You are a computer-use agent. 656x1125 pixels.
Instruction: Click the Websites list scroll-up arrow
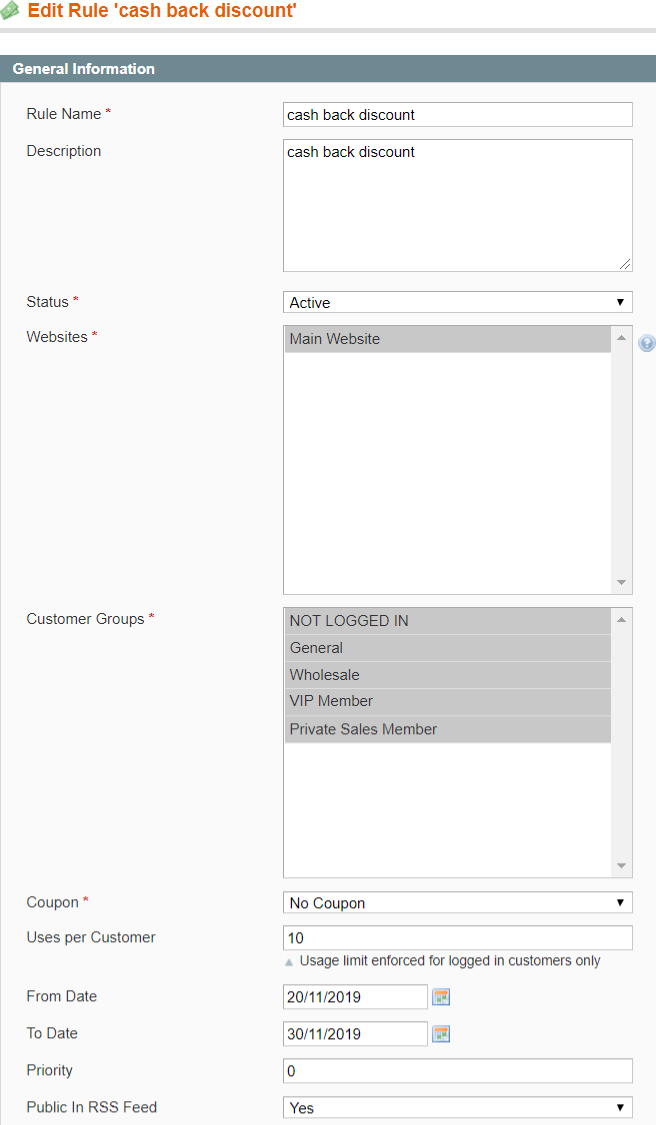pos(622,338)
